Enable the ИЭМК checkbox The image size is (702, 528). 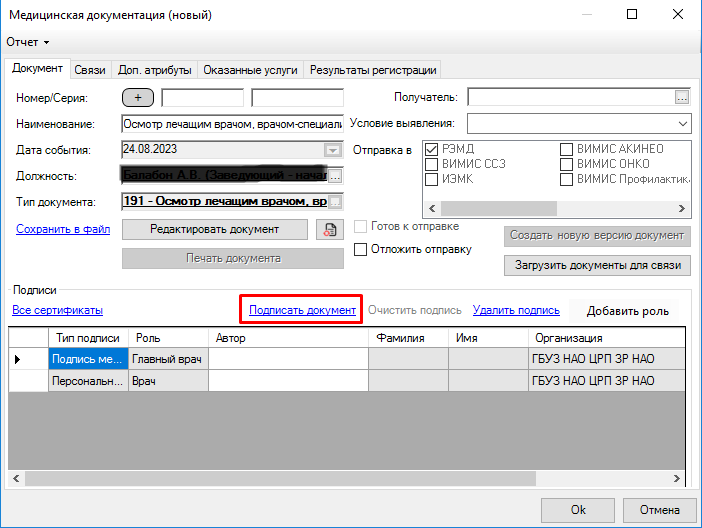point(432,180)
